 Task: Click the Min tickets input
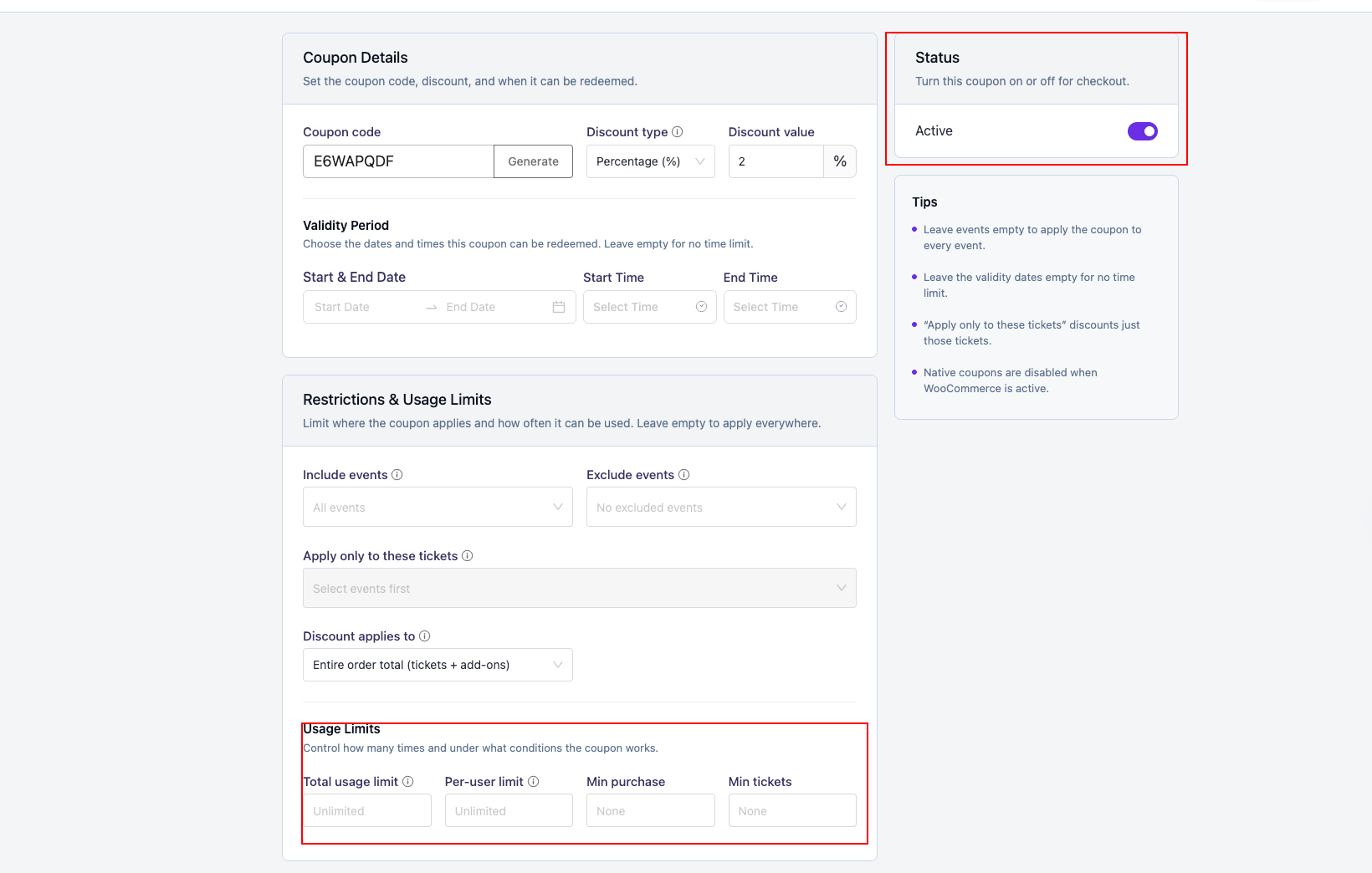(x=792, y=810)
